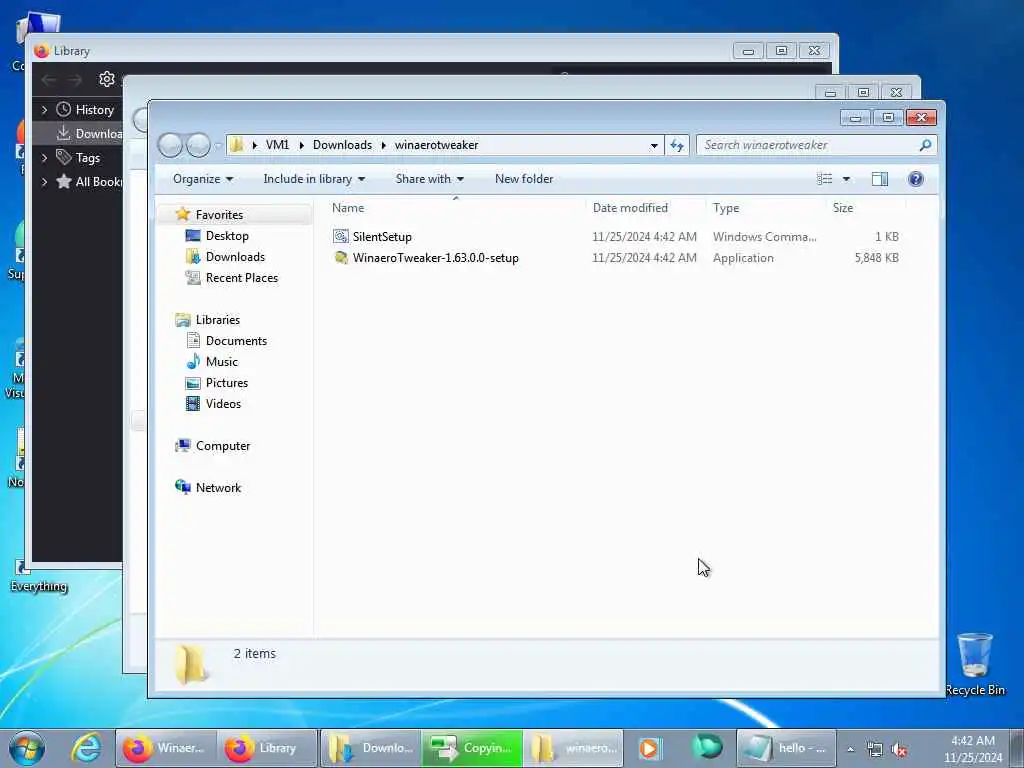Image resolution: width=1024 pixels, height=768 pixels.
Task: Open Explorer help
Action: [916, 179]
